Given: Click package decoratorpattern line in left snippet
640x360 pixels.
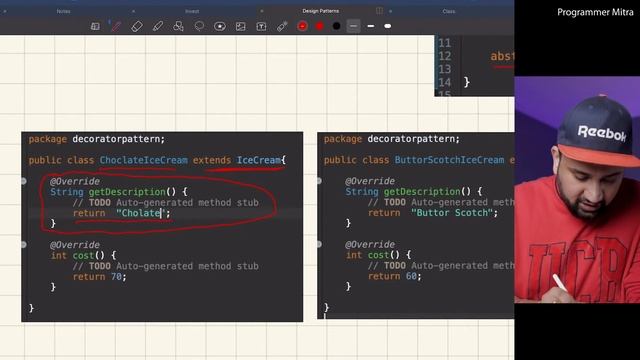Looking at the screenshot, I should 97,139.
